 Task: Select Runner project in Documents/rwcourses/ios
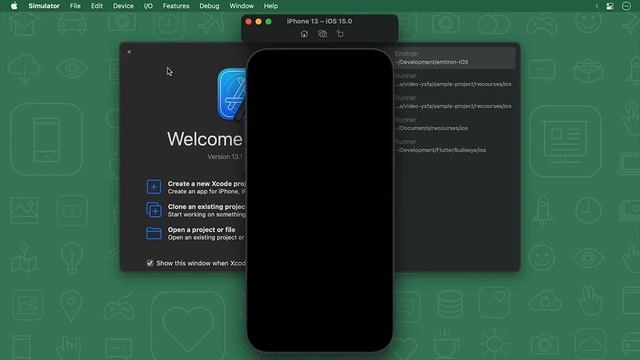[x=454, y=124]
